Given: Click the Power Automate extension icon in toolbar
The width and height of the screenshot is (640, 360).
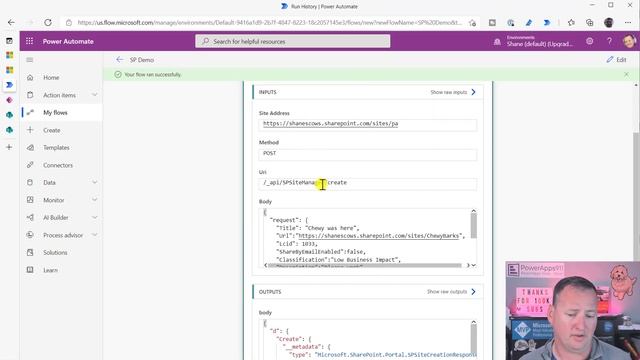Looking at the screenshot, I should [547, 22].
